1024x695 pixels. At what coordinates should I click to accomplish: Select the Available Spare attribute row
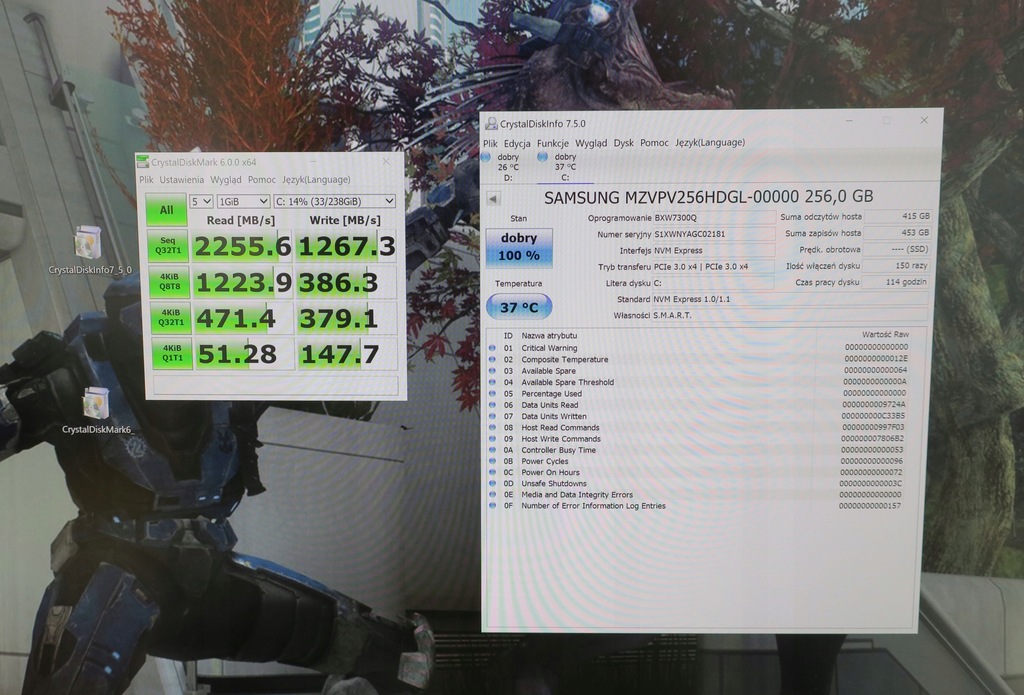[705, 370]
